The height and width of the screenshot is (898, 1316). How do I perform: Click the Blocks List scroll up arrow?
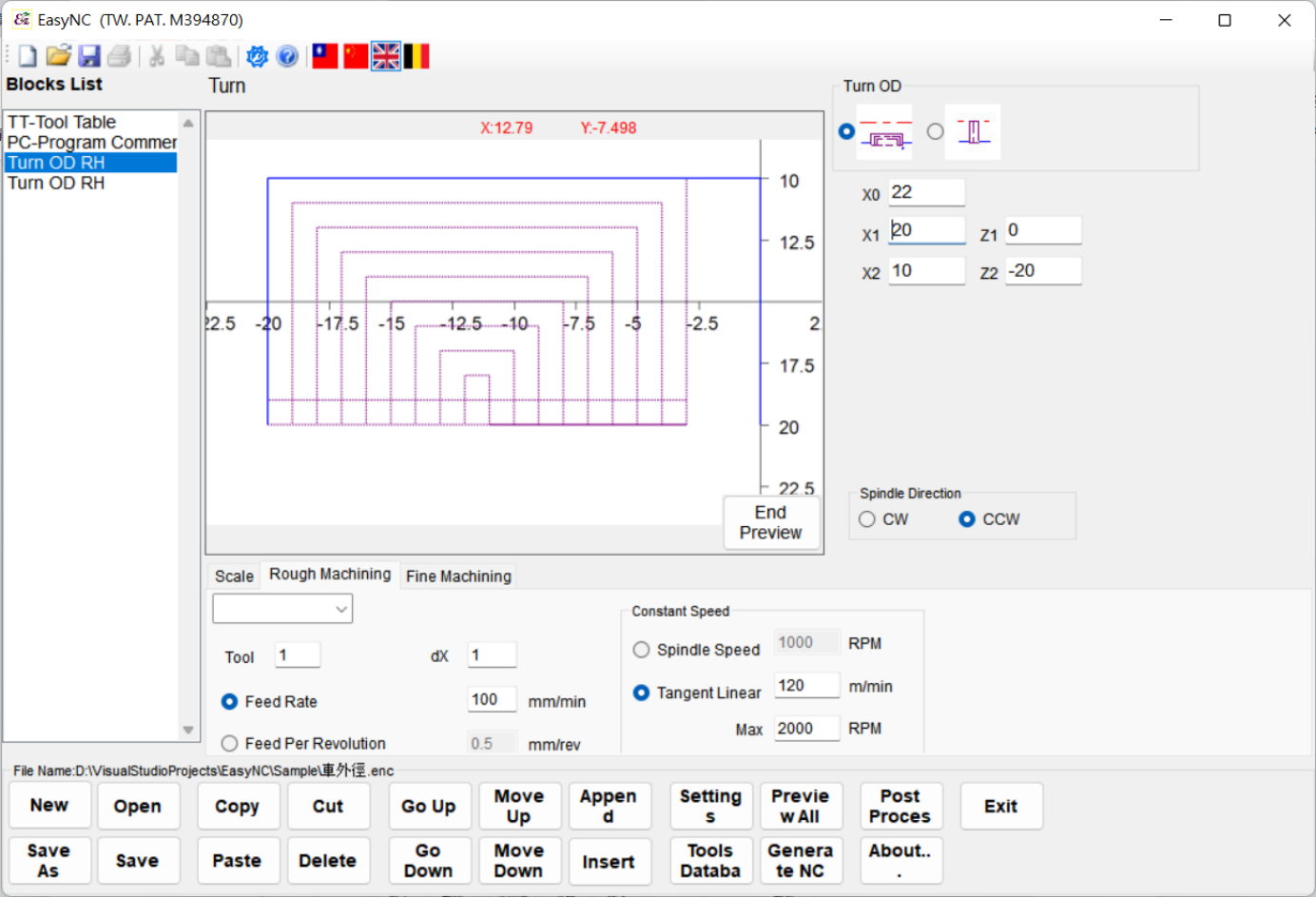pyautogui.click(x=188, y=123)
